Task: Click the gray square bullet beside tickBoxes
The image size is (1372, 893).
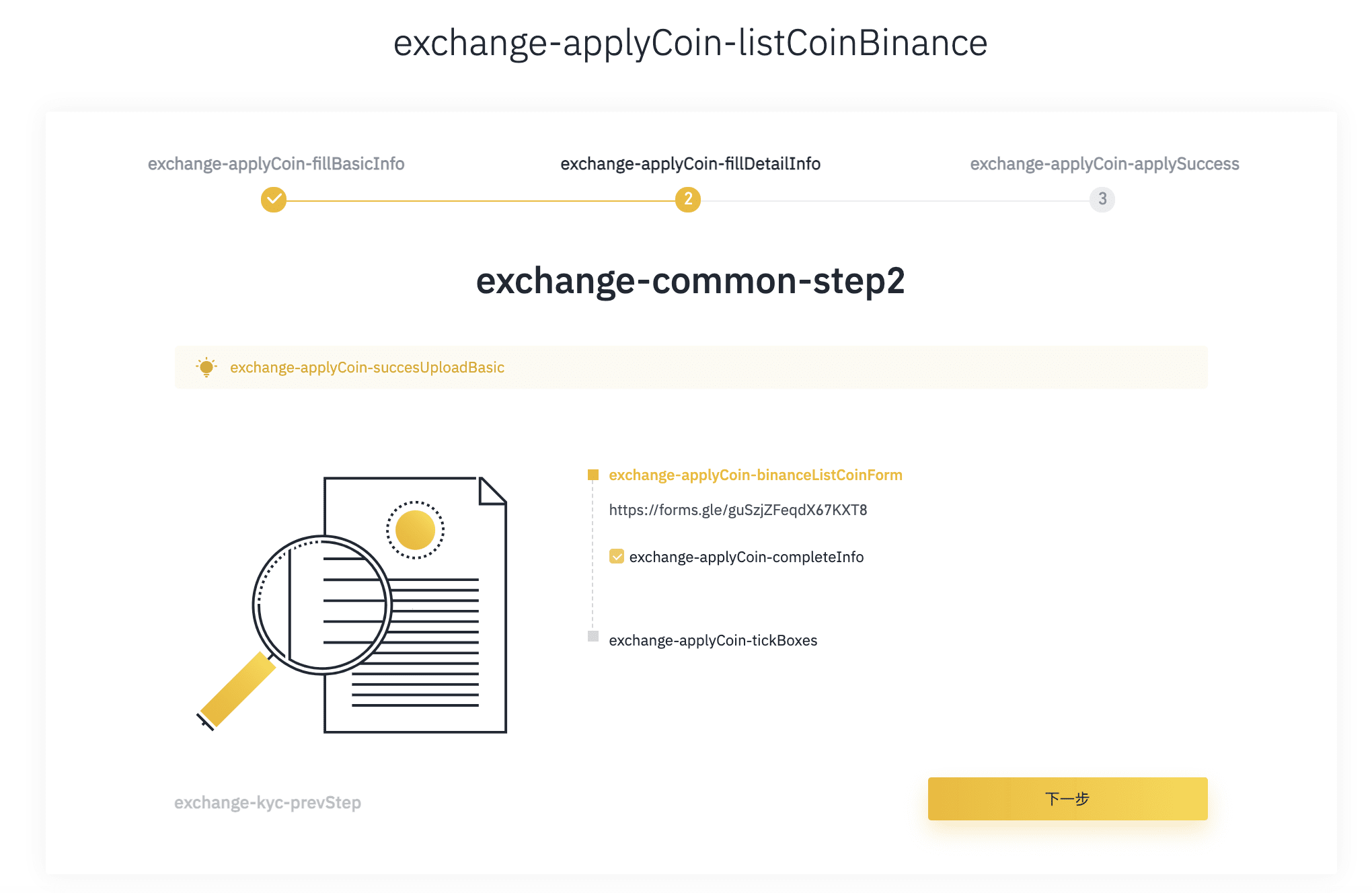Action: [593, 636]
